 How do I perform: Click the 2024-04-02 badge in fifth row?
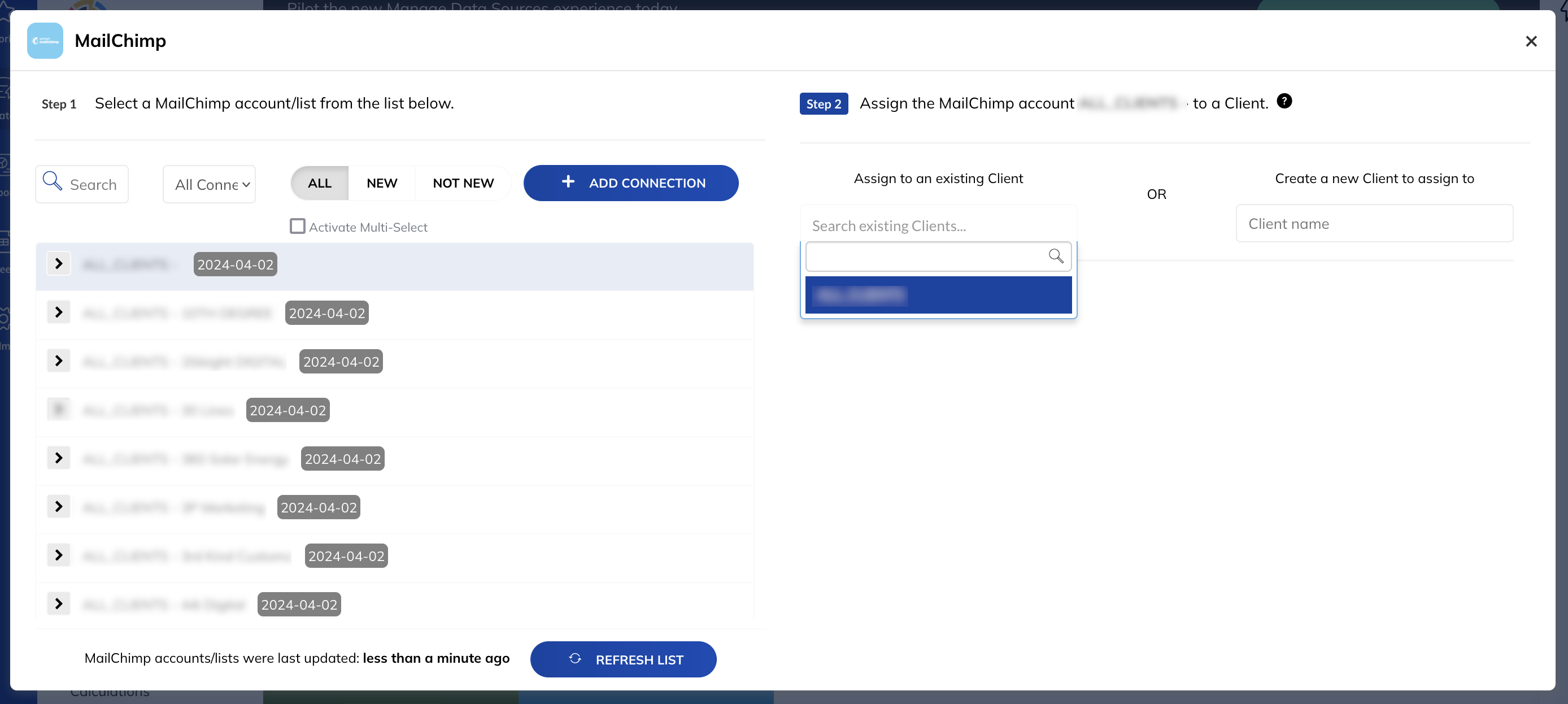343,459
